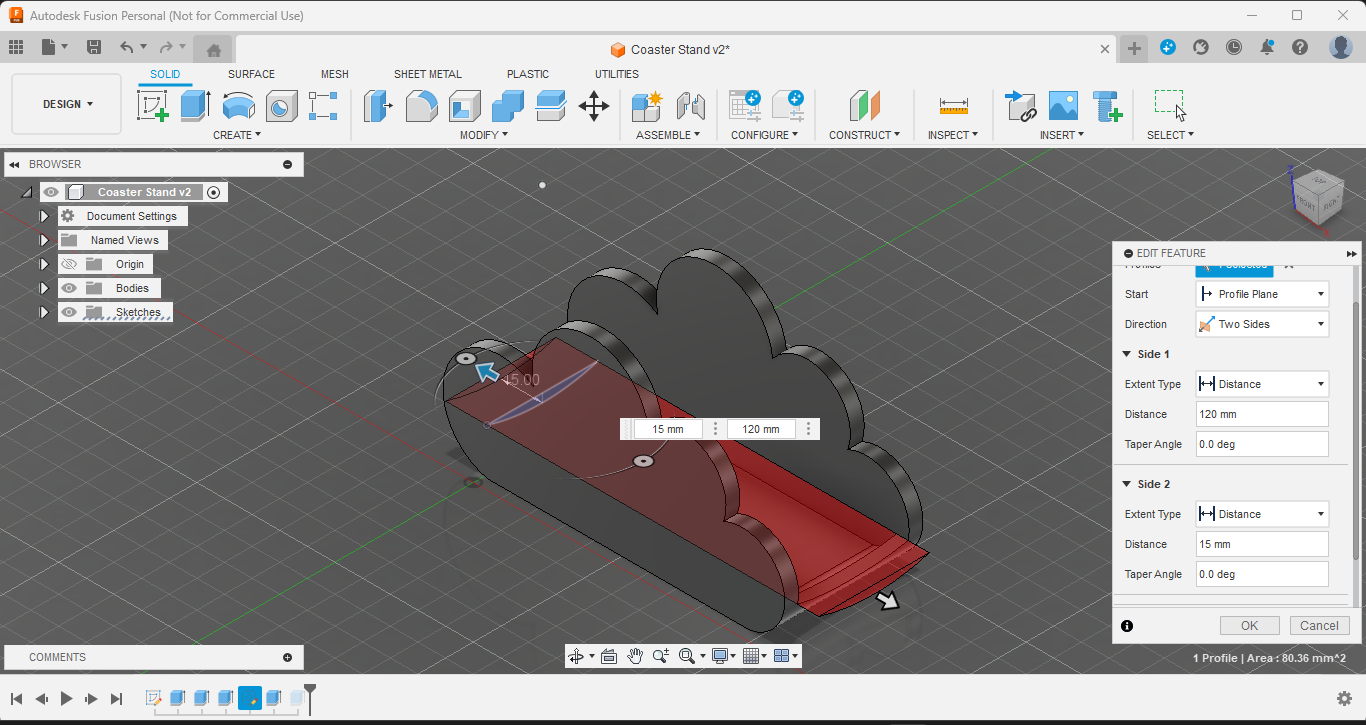Select the Hole tool

click(282, 105)
